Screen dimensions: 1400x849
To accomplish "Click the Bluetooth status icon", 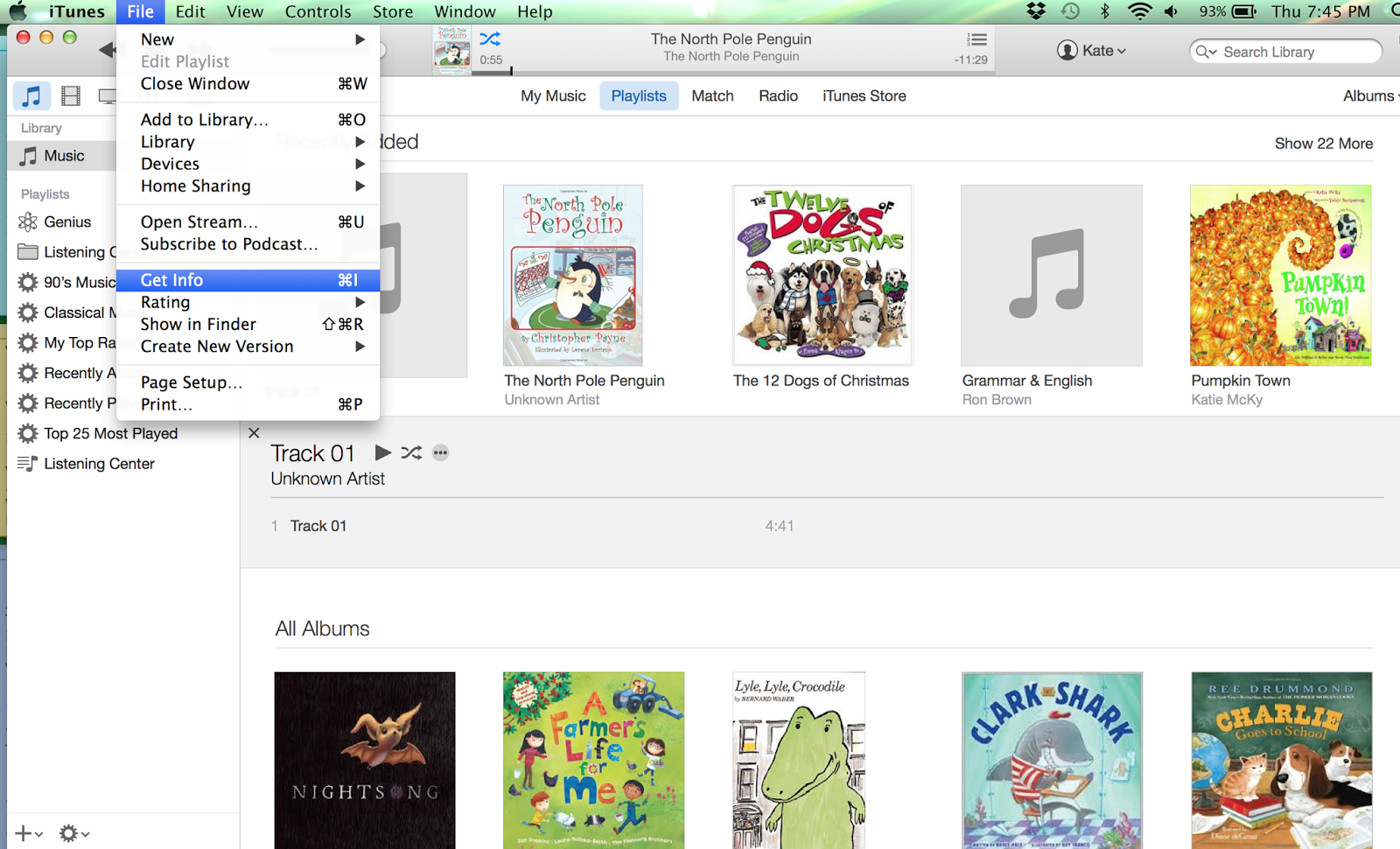I will 1104,11.
